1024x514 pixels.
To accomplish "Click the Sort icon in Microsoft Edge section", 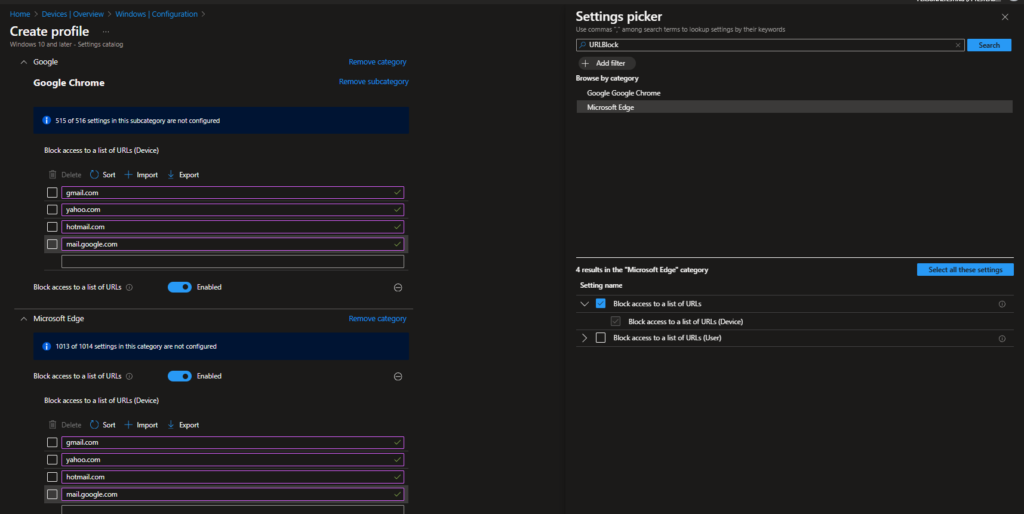I will click(x=94, y=425).
